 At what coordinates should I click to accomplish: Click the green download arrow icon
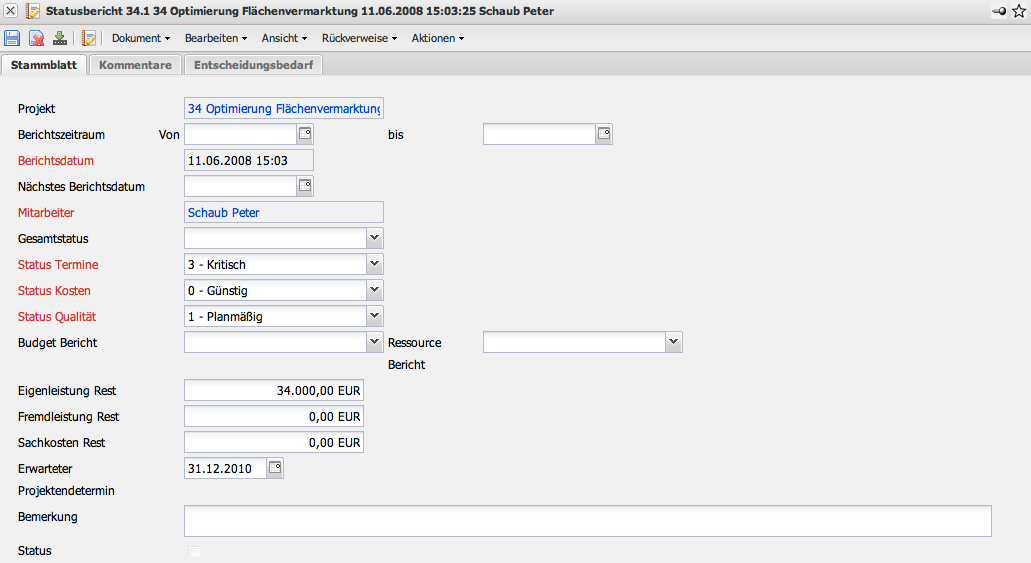[x=60, y=38]
